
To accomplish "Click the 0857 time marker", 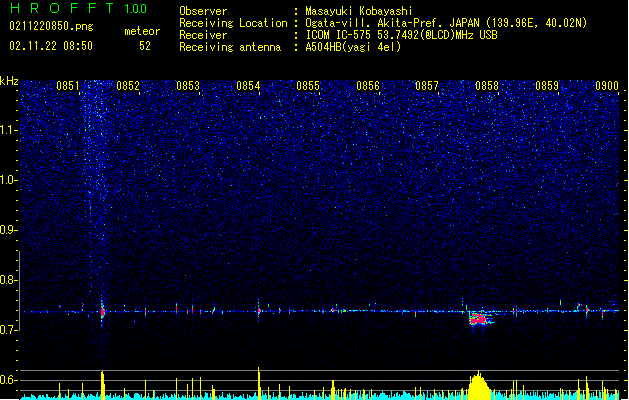I will coord(427,85).
